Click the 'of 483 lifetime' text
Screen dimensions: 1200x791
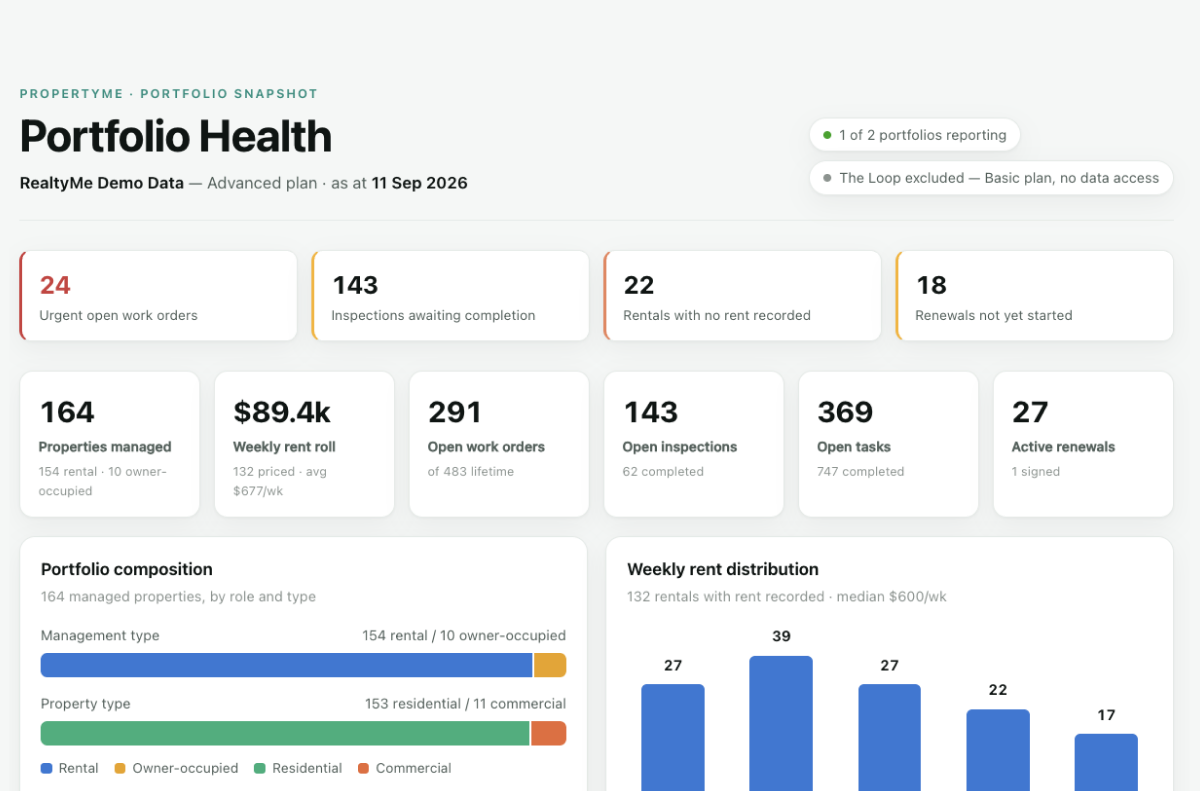(x=471, y=472)
